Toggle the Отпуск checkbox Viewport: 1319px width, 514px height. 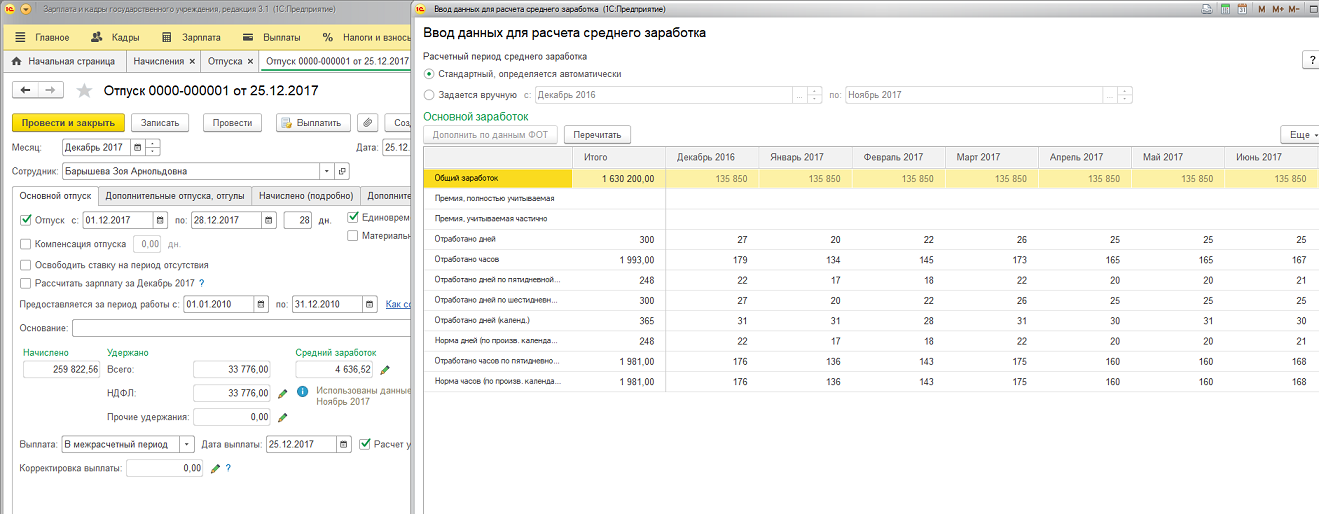point(26,220)
